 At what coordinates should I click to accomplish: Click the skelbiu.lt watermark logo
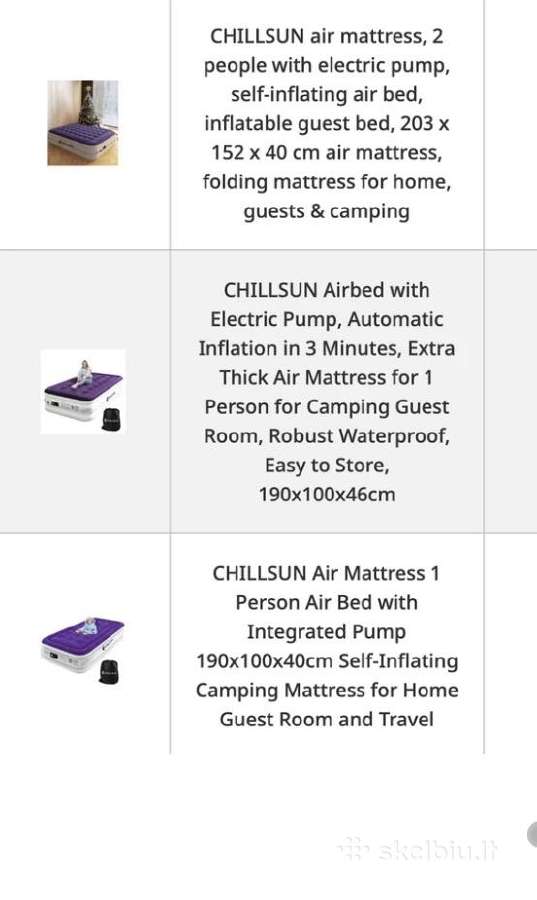[x=417, y=850]
